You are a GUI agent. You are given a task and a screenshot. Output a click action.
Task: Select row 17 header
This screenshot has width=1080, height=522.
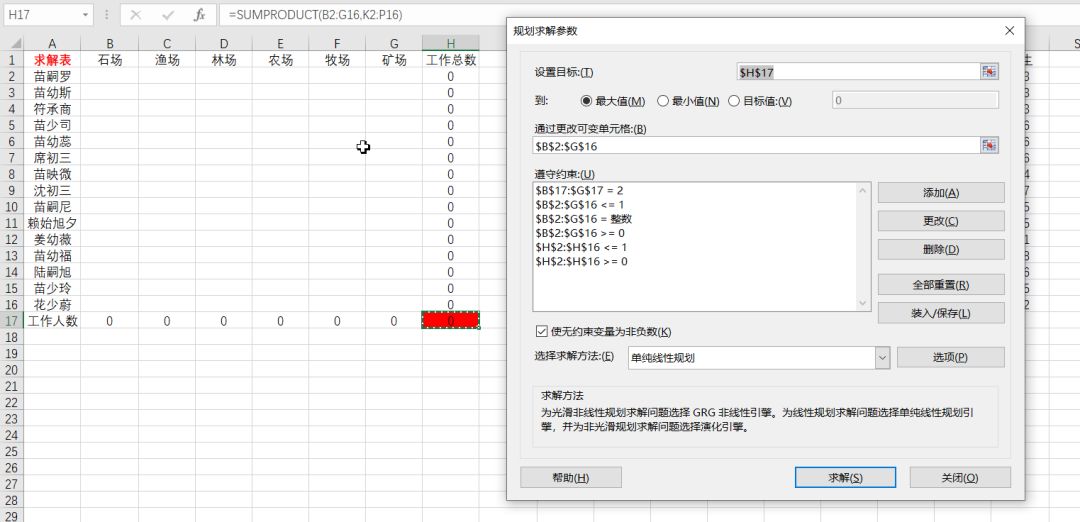click(x=11, y=321)
